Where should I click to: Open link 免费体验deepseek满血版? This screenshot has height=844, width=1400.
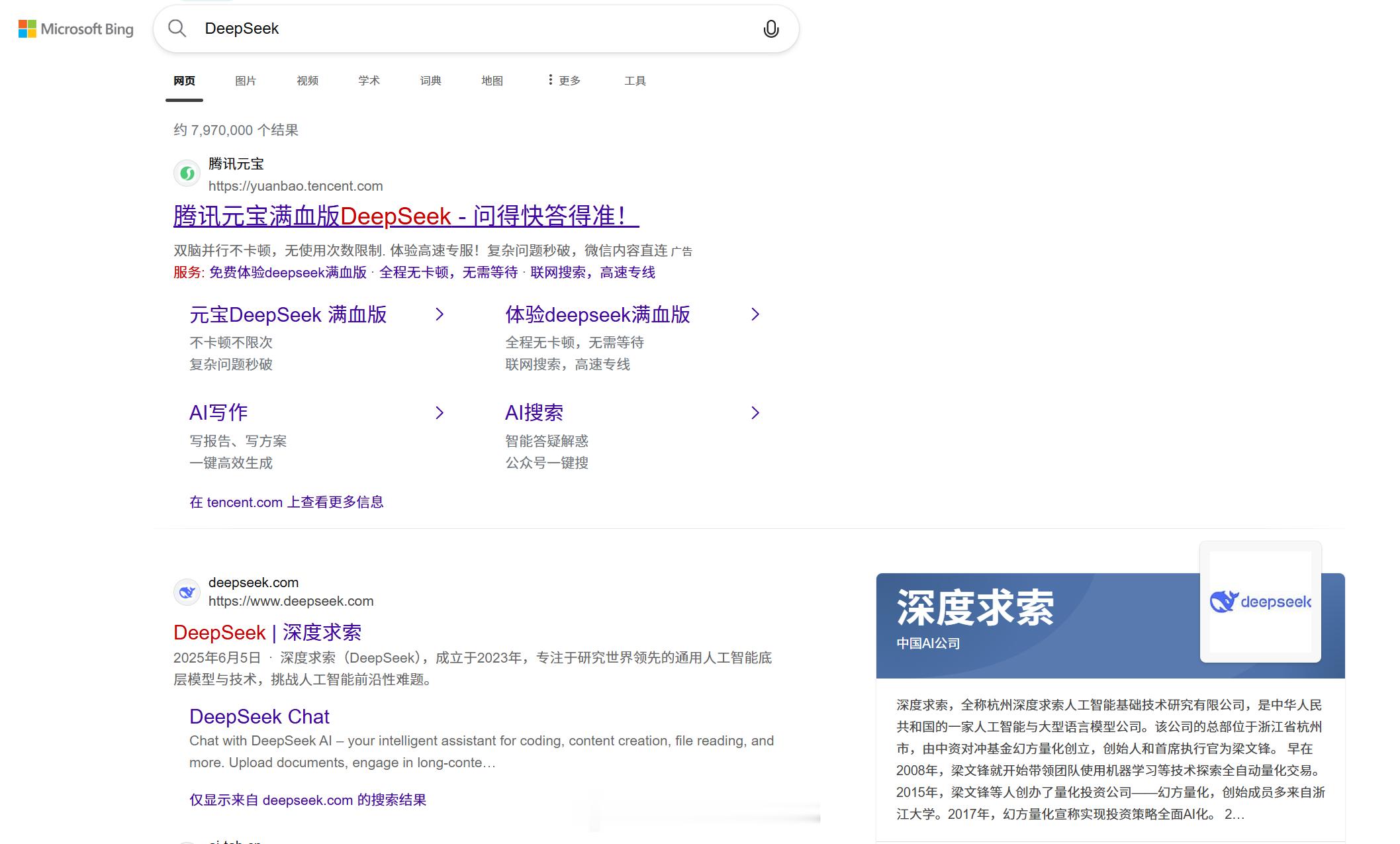(x=288, y=273)
